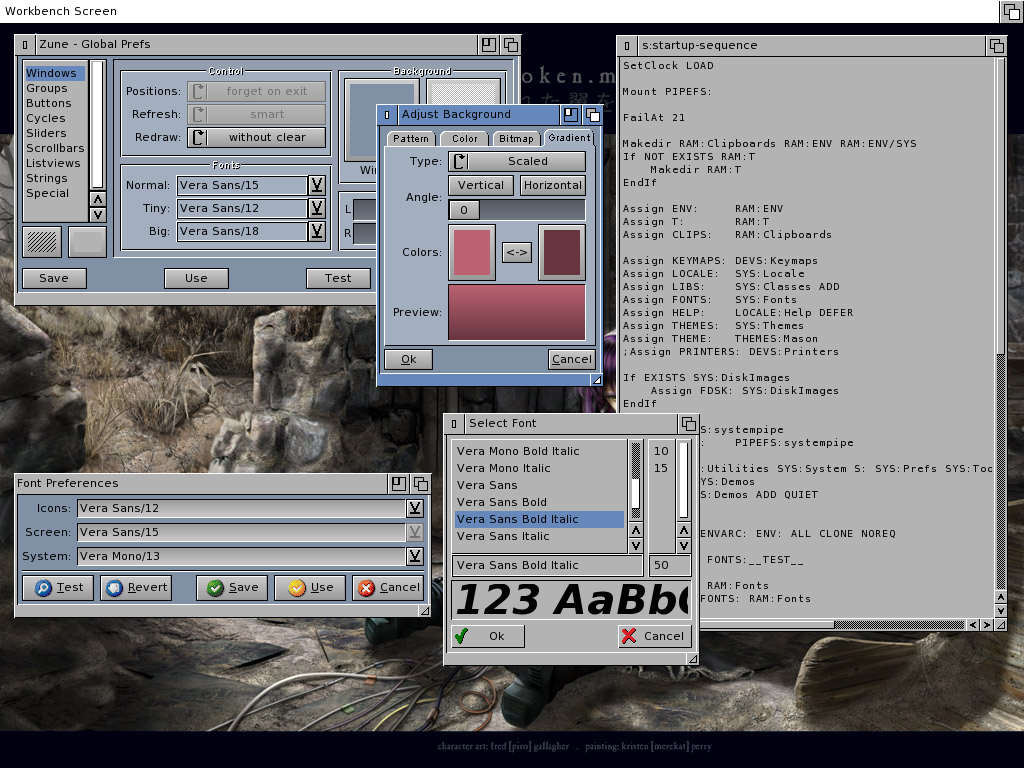Click Test button in Zune prefs
Screen dimensions: 1024x768
[x=338, y=278]
